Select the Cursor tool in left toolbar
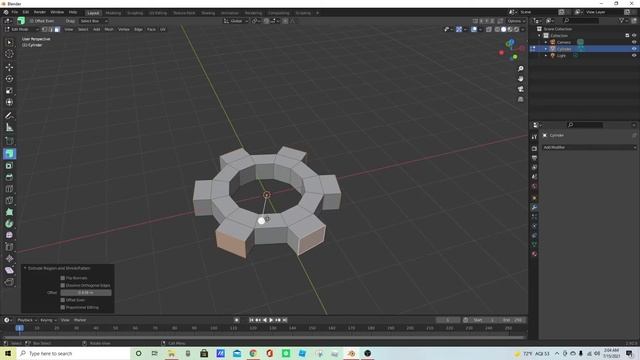This screenshot has height=360, width=640. (x=9, y=54)
